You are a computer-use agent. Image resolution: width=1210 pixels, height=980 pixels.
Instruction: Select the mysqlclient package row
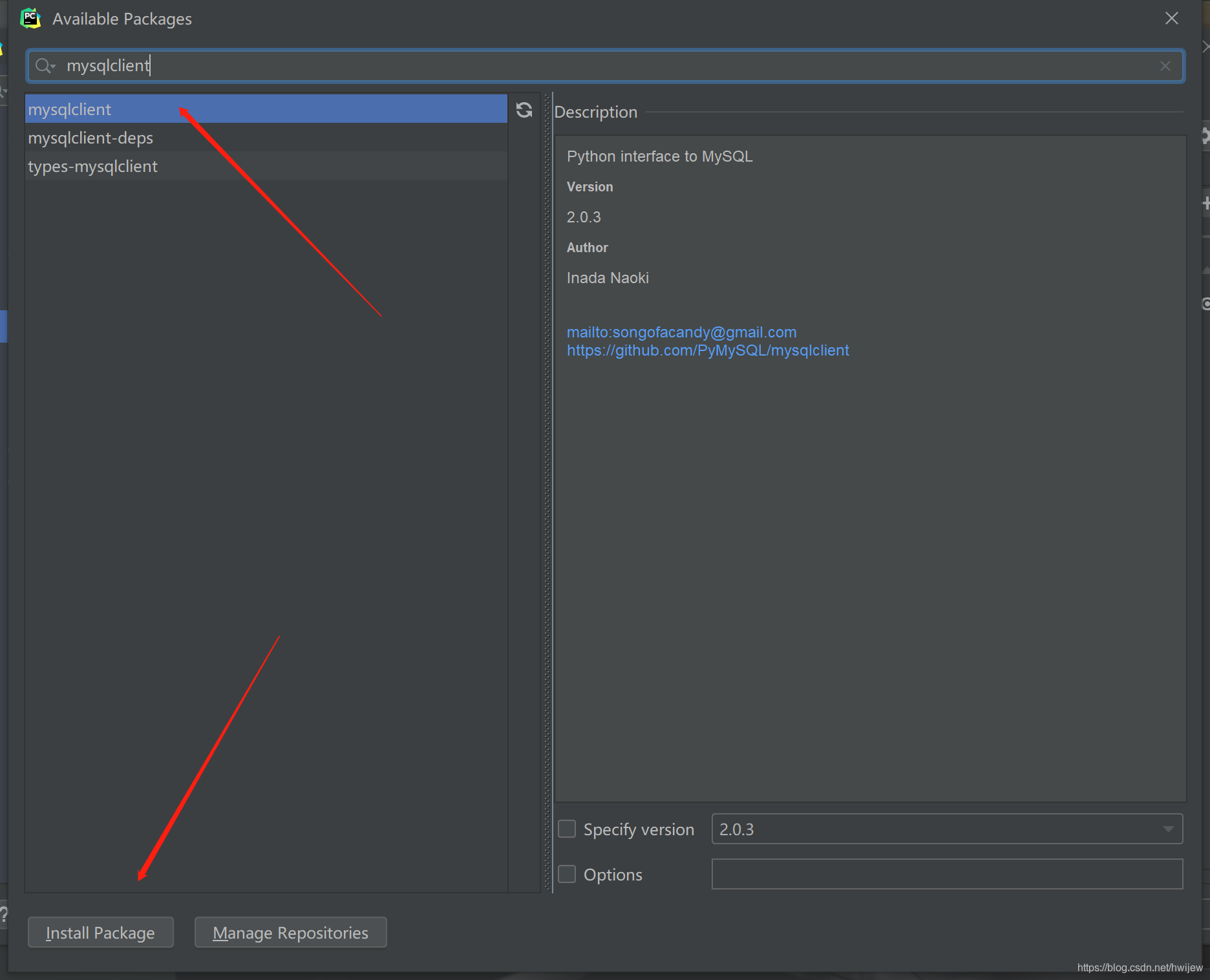click(266, 109)
